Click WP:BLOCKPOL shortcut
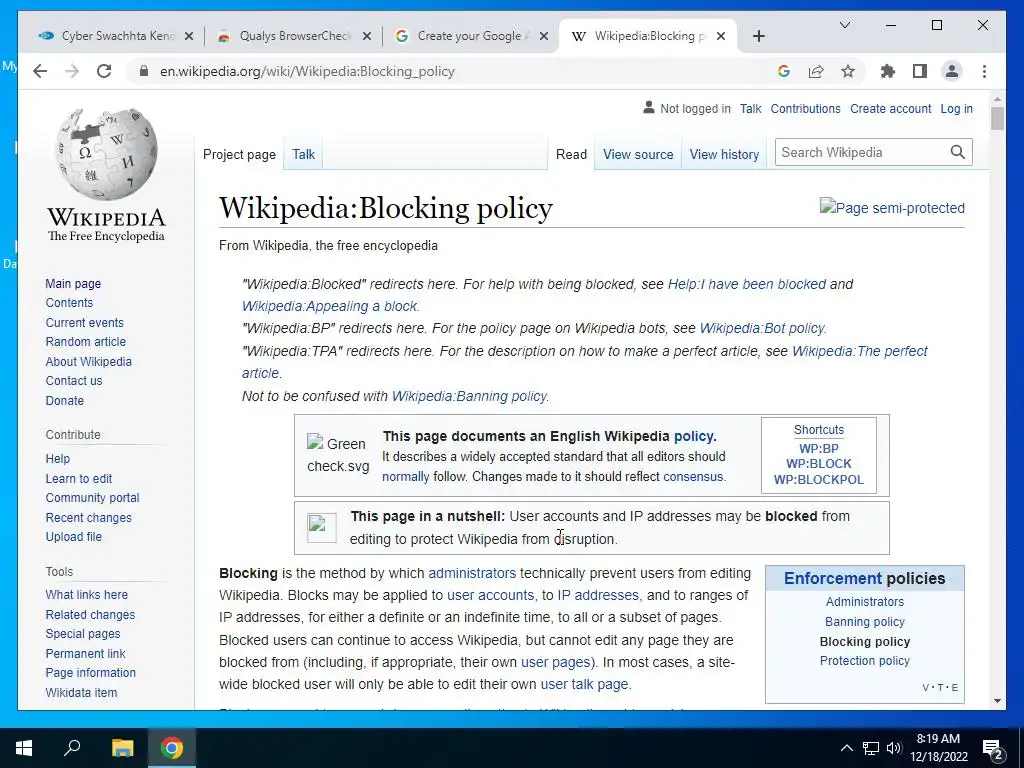 click(x=818, y=479)
